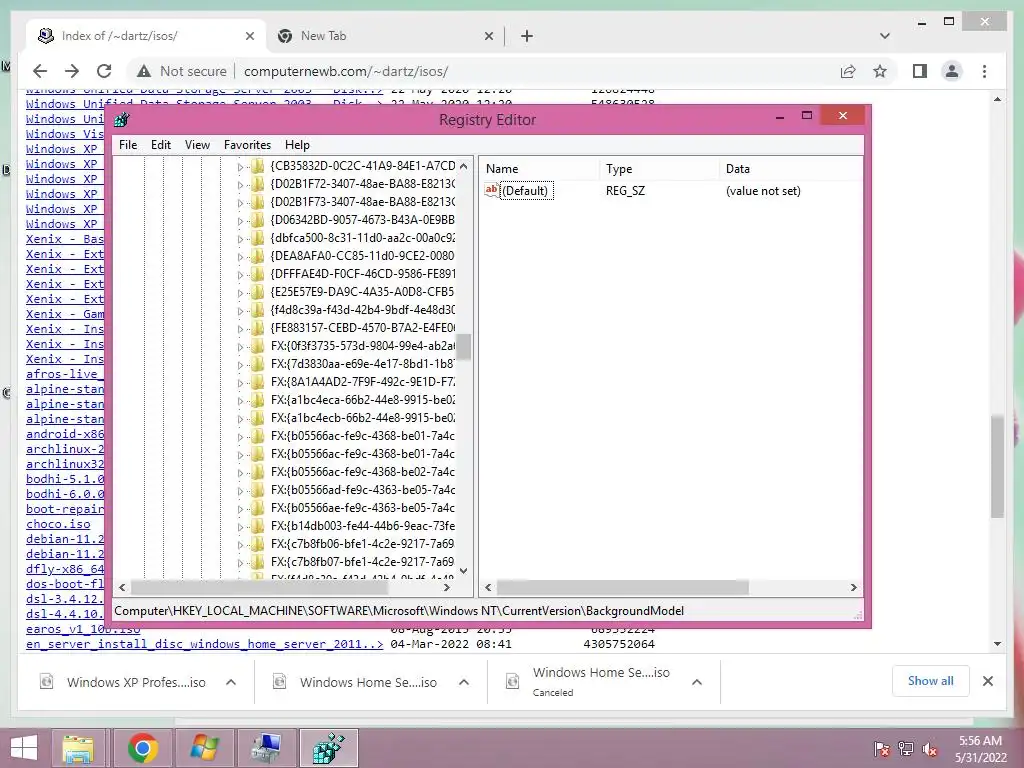1024x768 pixels.
Task: Go back in Chrome browser
Action: click(x=40, y=71)
